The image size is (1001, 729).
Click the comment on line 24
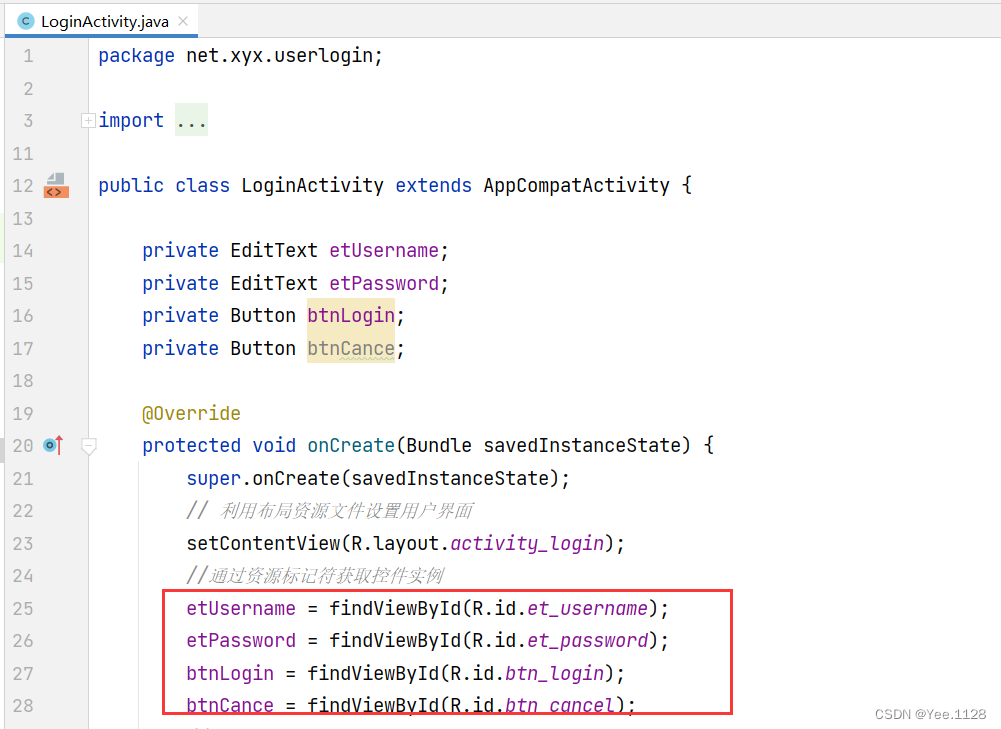click(x=315, y=575)
